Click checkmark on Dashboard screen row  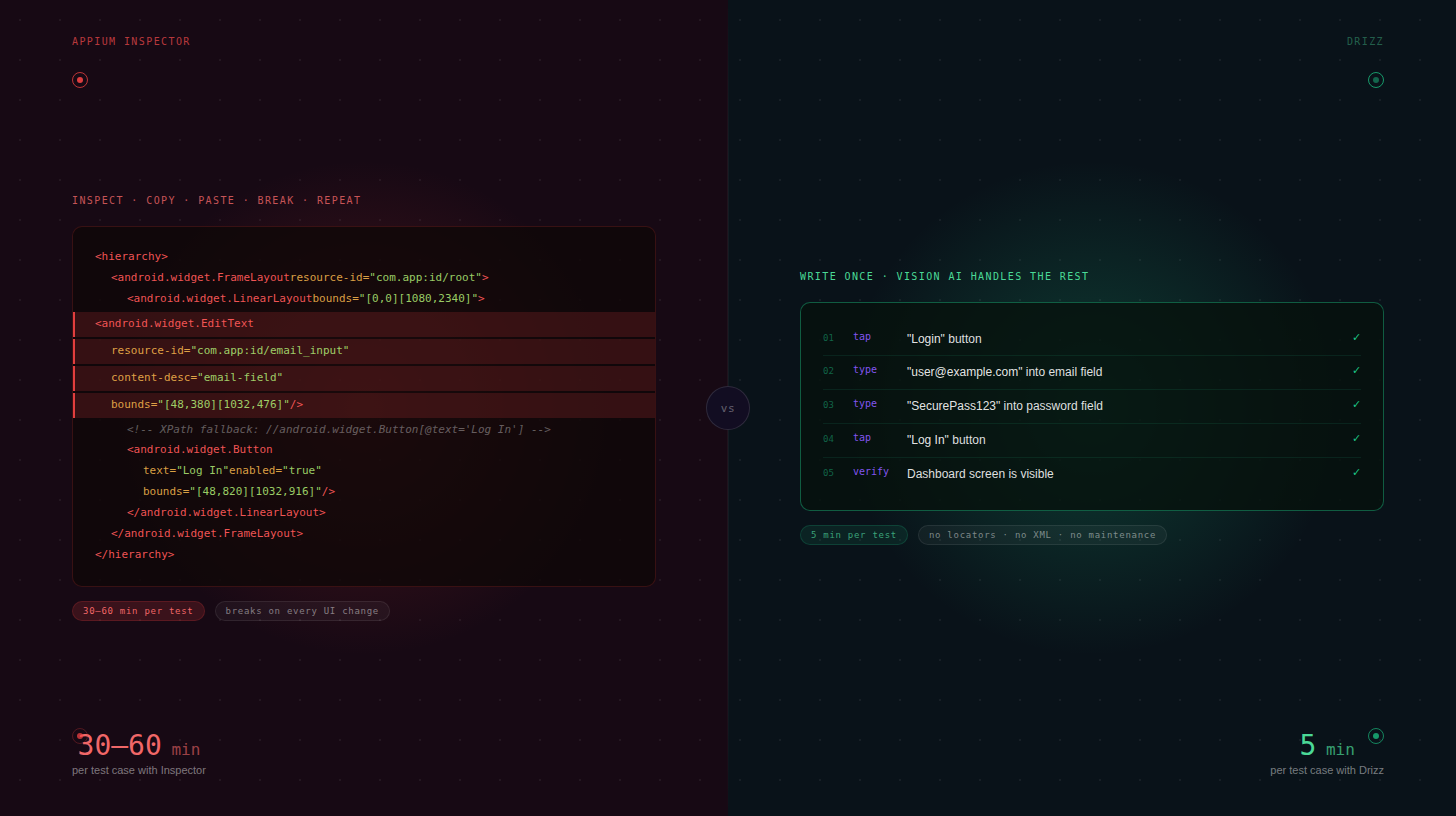tap(1356, 473)
